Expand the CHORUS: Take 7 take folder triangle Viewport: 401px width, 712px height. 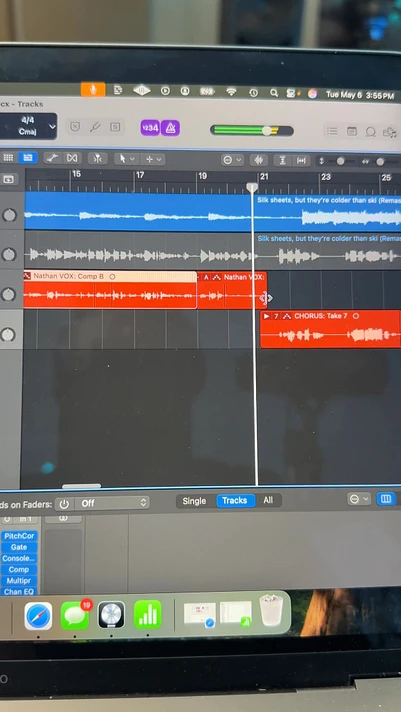point(266,316)
